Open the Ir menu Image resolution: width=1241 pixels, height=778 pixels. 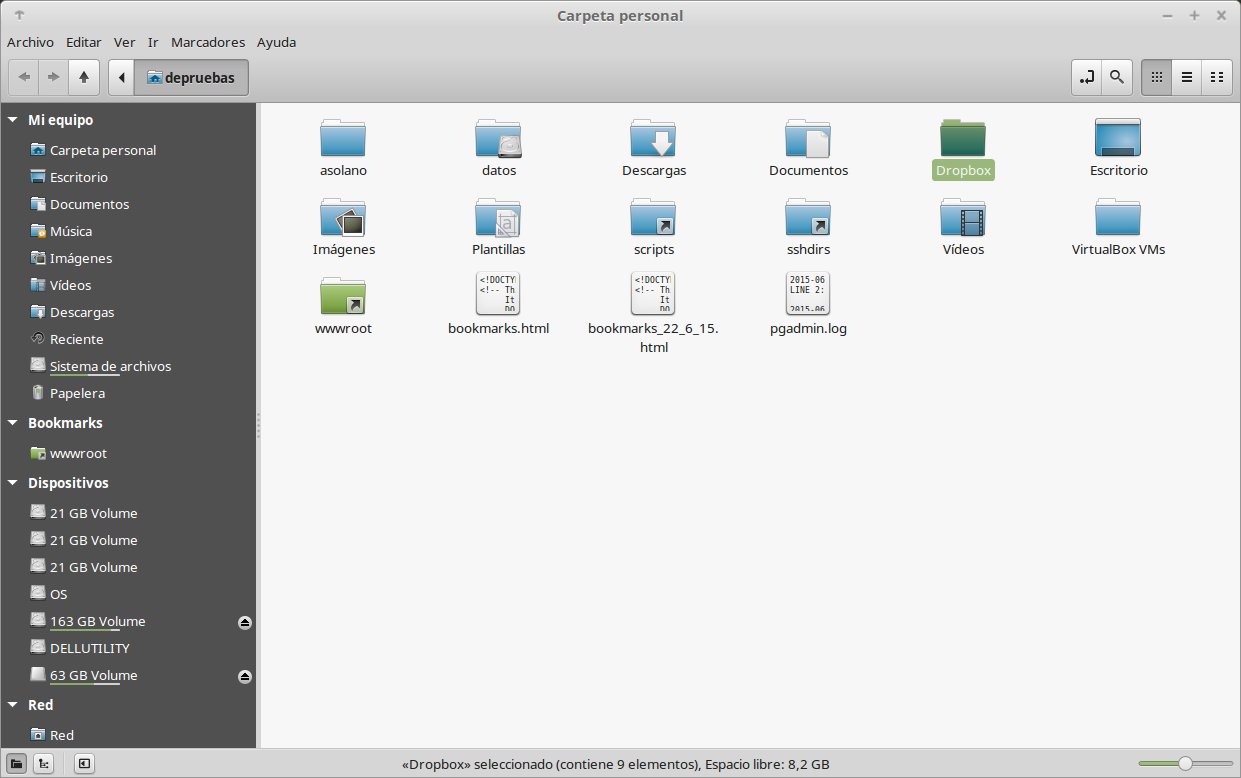153,42
